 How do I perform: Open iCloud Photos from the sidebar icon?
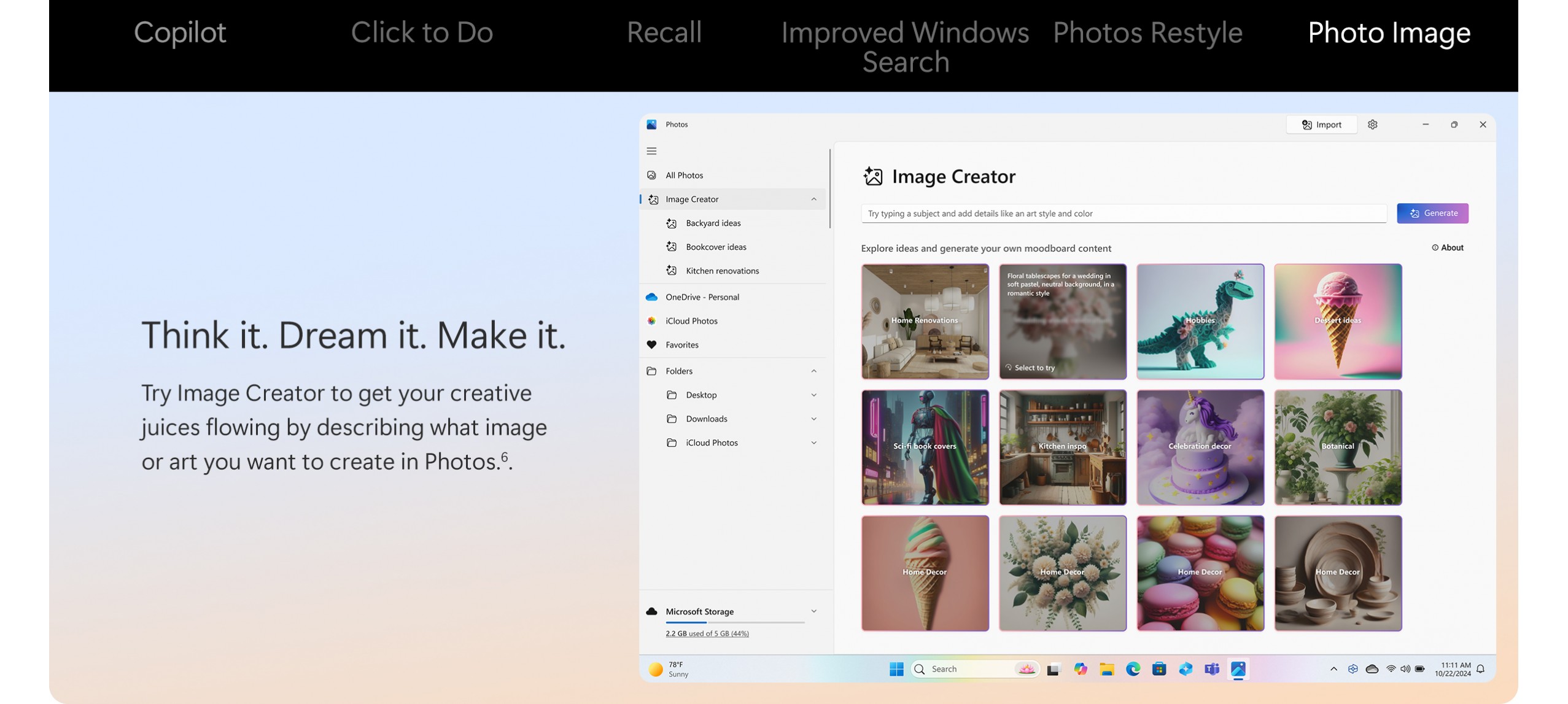(x=651, y=321)
